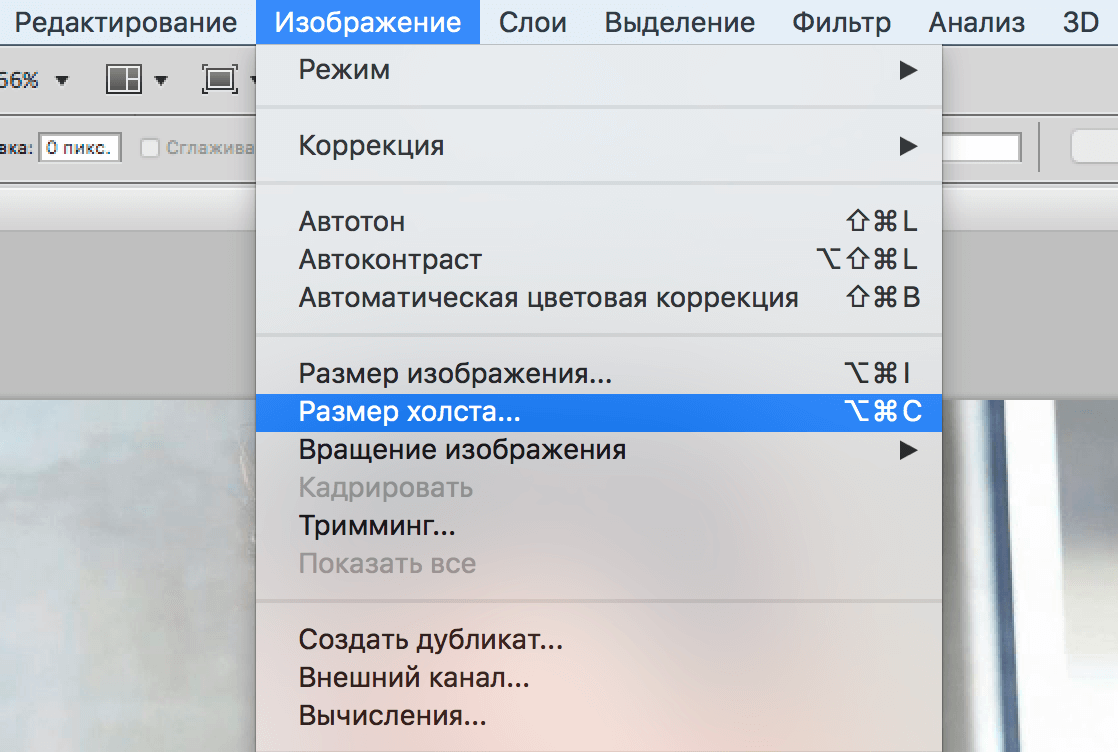
Task: Expand the Вращение изображения submenu
Action: (462, 450)
